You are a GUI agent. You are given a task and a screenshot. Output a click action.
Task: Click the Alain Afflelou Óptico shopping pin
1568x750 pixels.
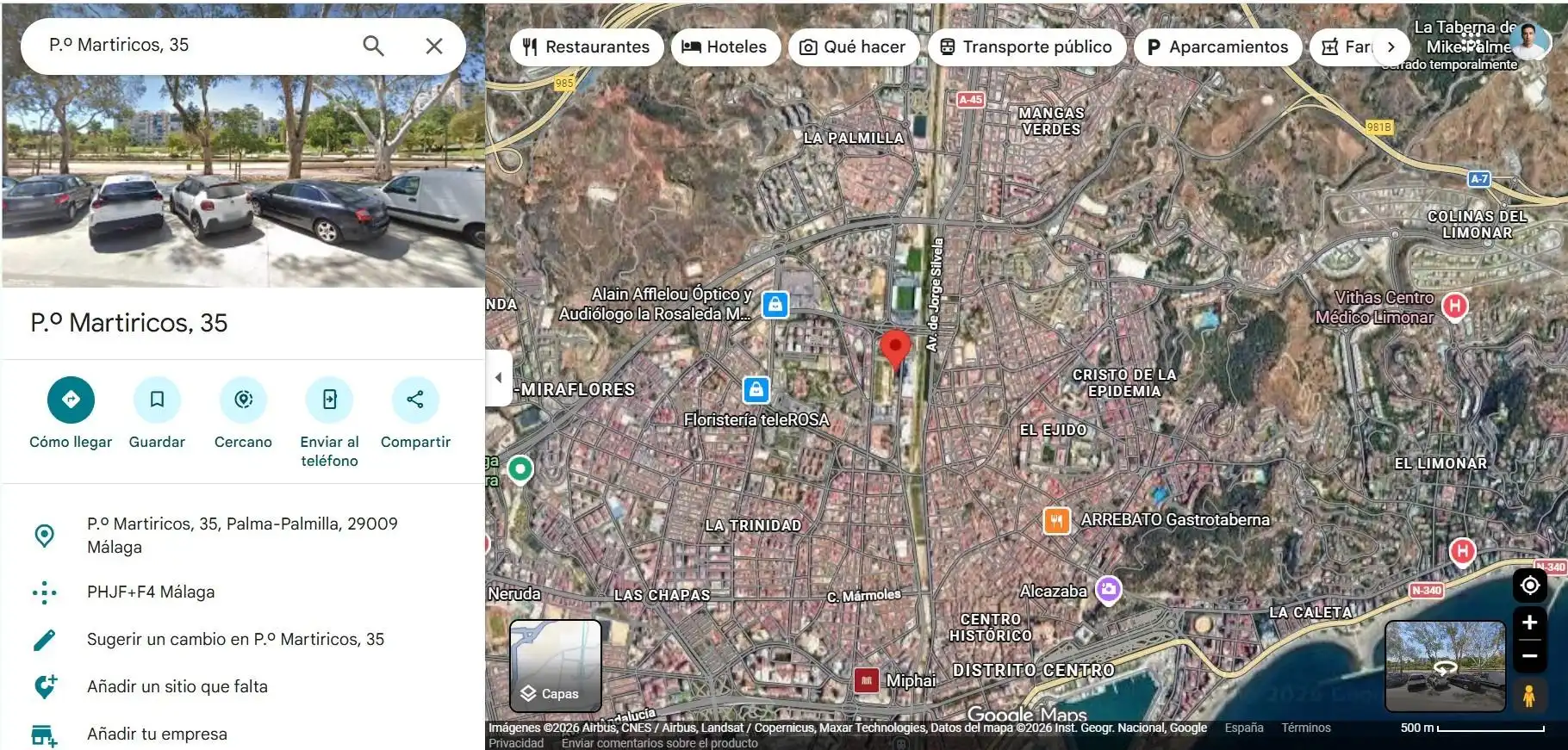tap(775, 304)
